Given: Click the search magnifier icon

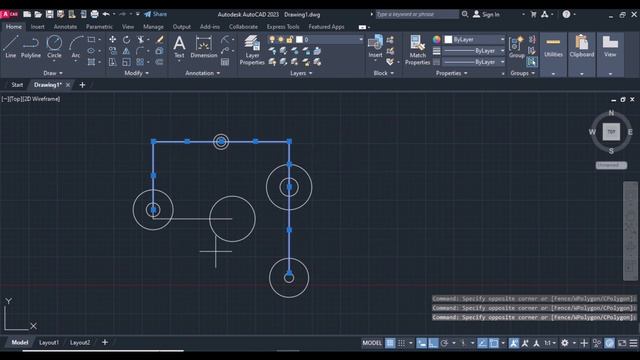Looking at the screenshot, I should (x=465, y=14).
